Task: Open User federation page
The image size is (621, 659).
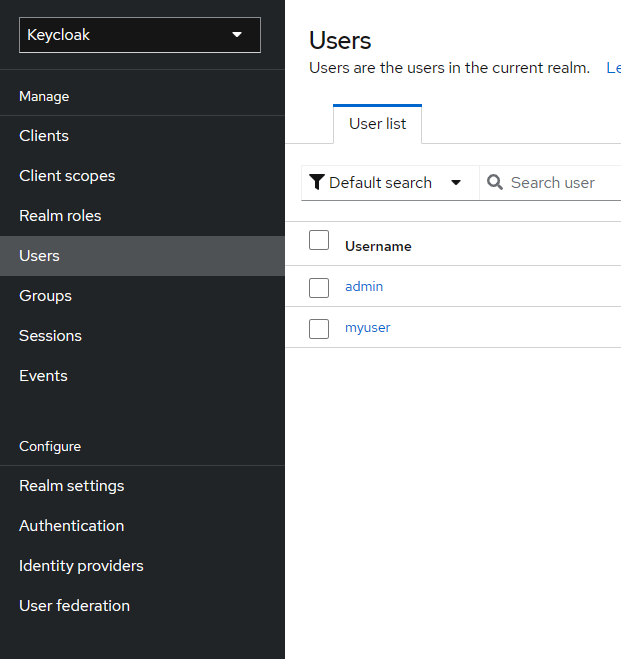Action: pyautogui.click(x=74, y=606)
